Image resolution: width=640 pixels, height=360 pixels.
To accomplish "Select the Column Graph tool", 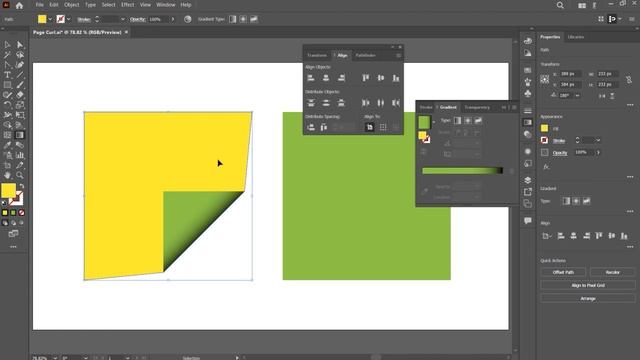I will point(20,155).
